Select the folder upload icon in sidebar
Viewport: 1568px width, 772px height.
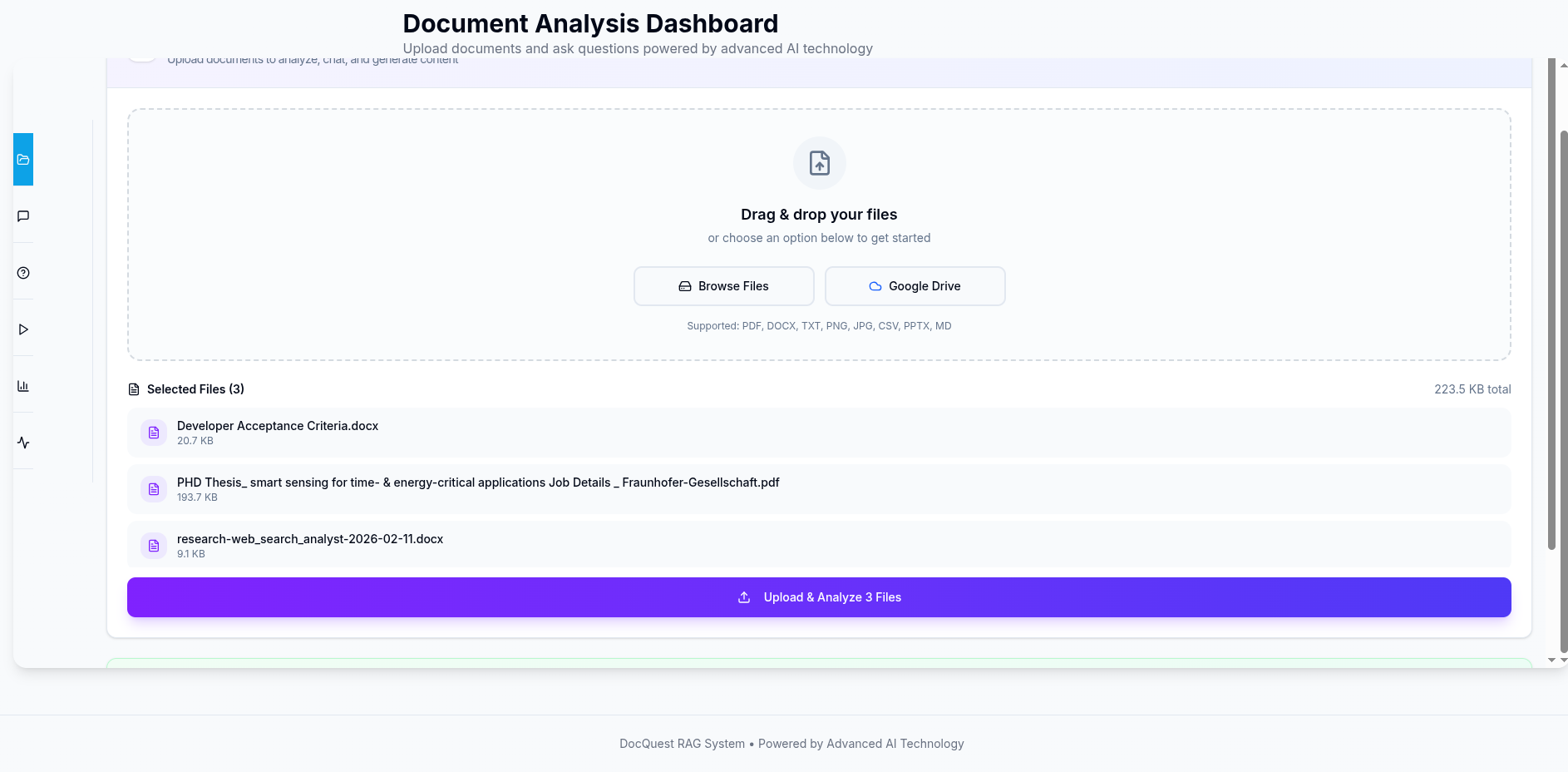coord(22,158)
